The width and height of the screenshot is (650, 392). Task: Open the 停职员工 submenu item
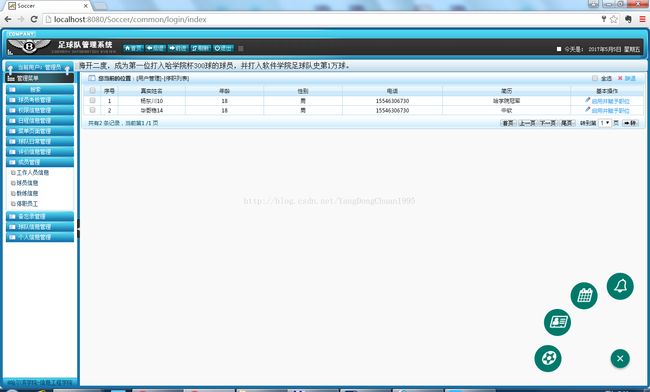coord(27,203)
